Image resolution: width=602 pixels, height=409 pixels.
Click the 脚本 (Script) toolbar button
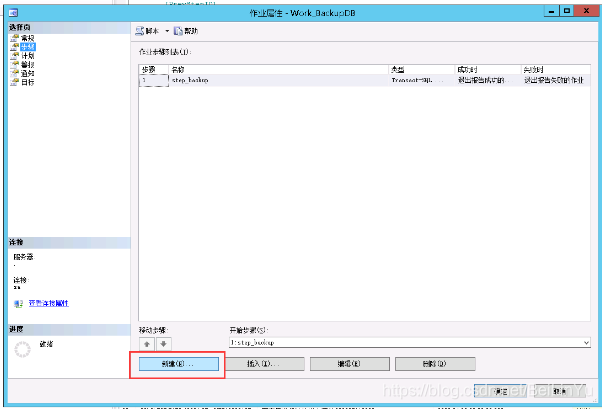tap(148, 31)
